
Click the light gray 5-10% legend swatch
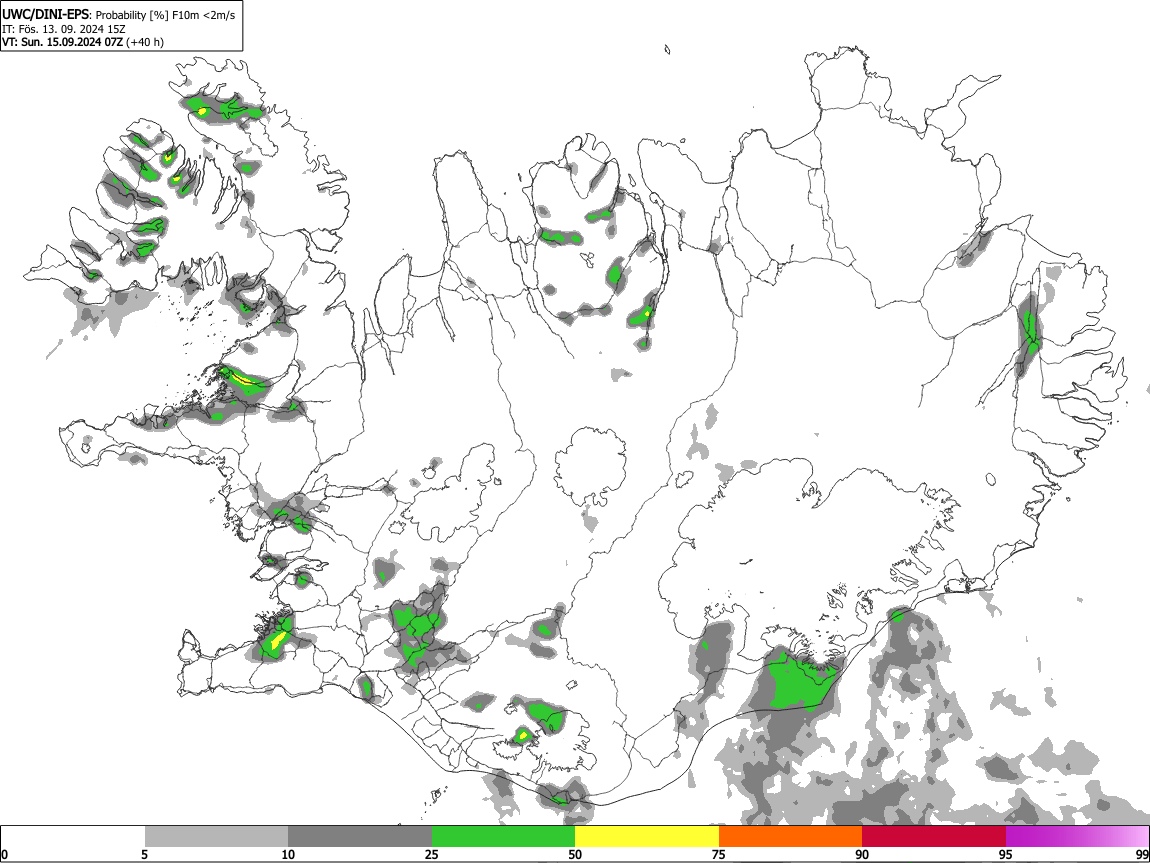tap(216, 837)
